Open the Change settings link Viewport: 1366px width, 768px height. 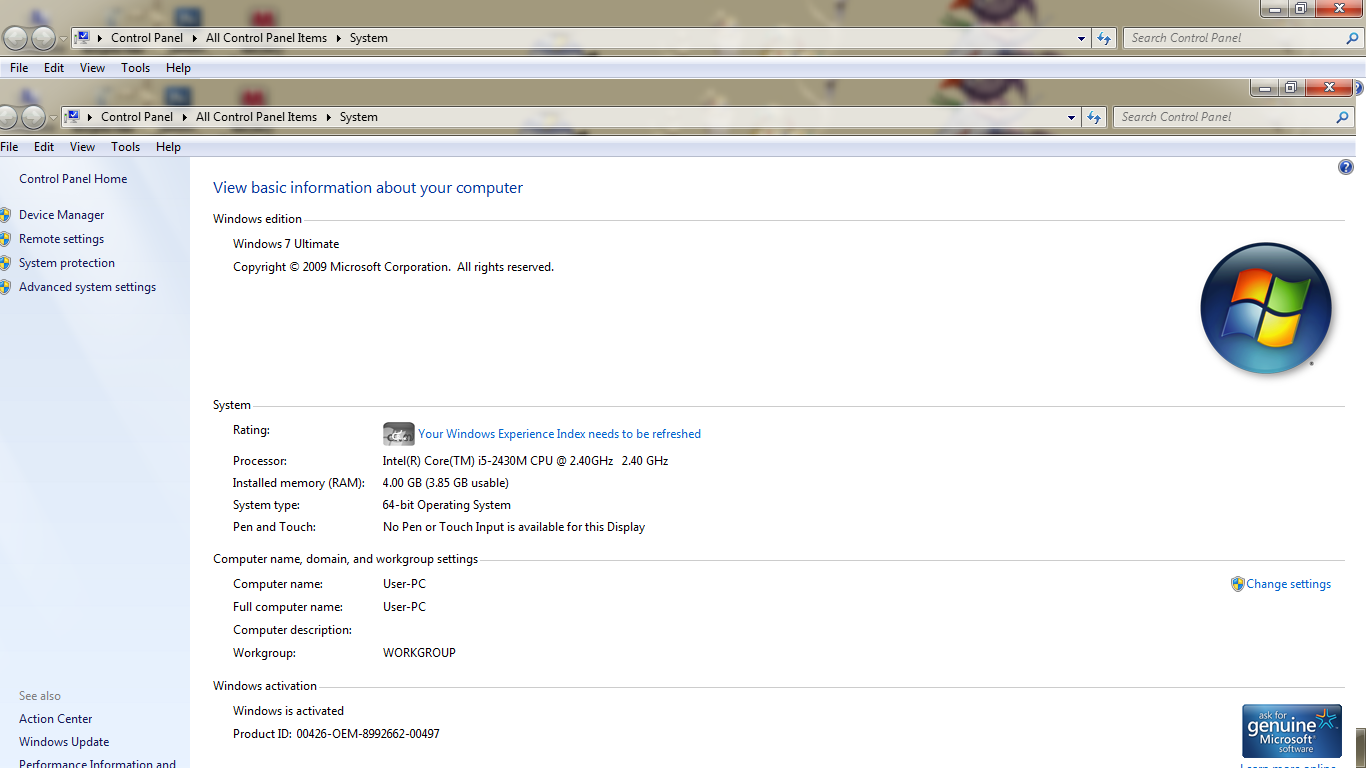point(1288,584)
